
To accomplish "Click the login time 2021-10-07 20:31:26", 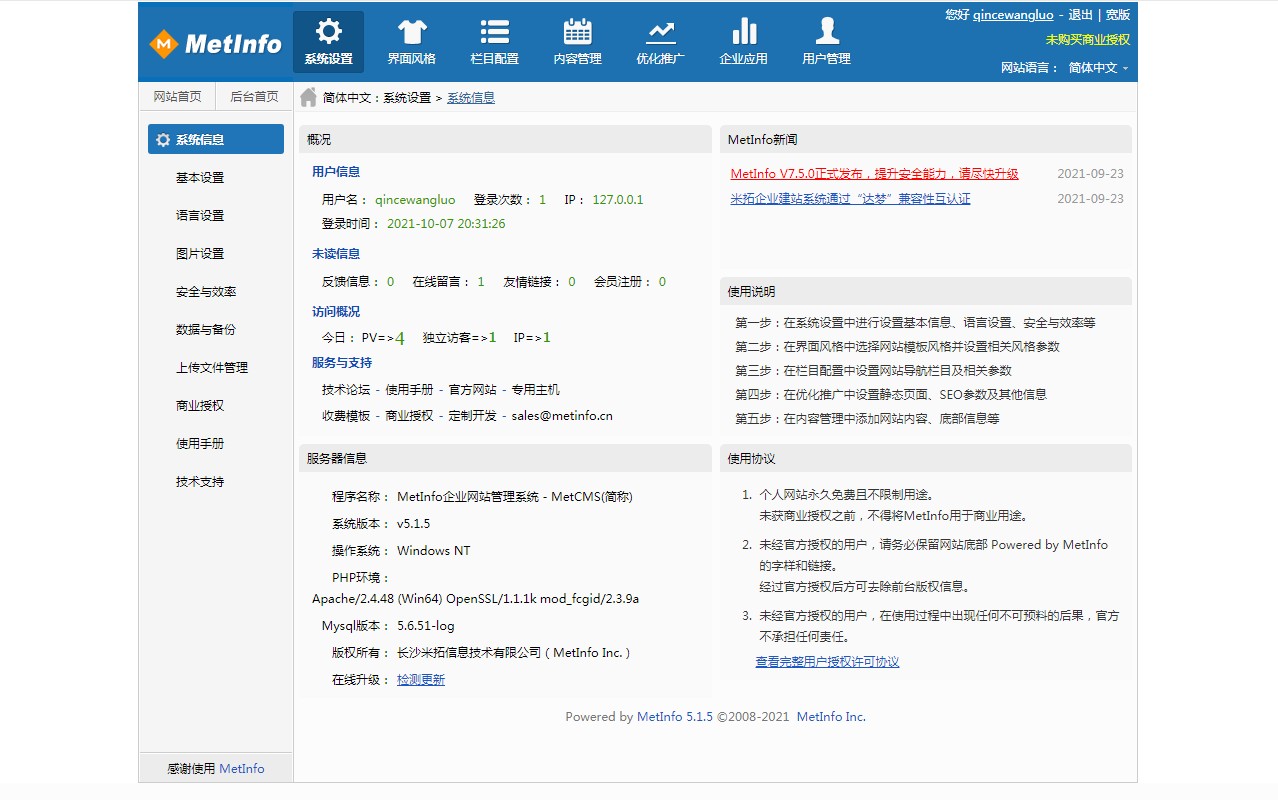I will point(446,224).
